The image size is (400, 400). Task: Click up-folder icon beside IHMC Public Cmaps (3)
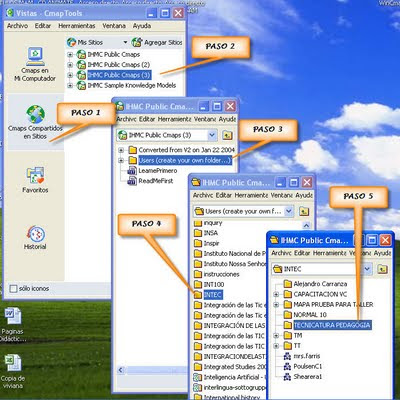tap(227, 135)
